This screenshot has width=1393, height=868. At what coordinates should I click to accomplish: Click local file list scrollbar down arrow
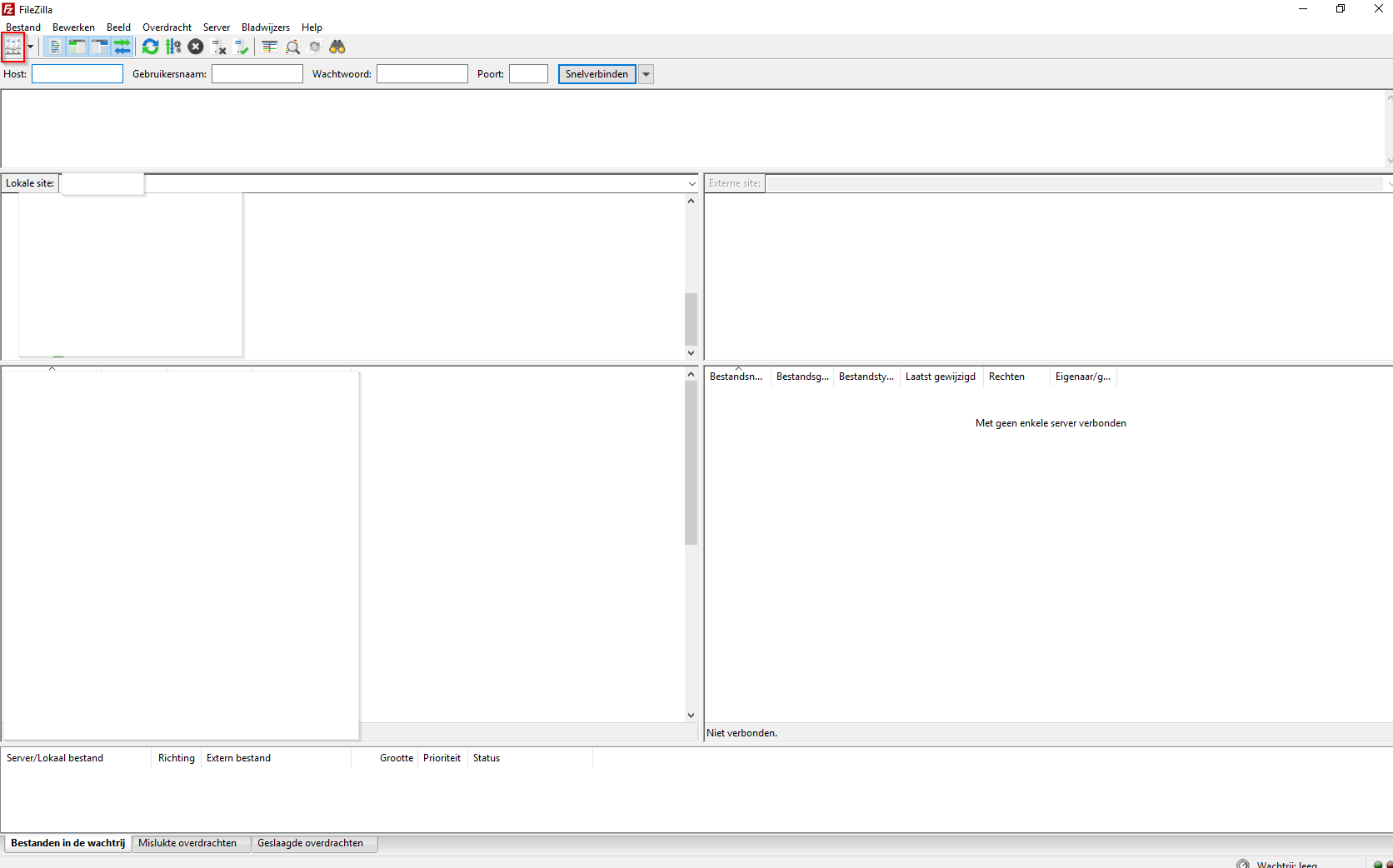point(691,715)
